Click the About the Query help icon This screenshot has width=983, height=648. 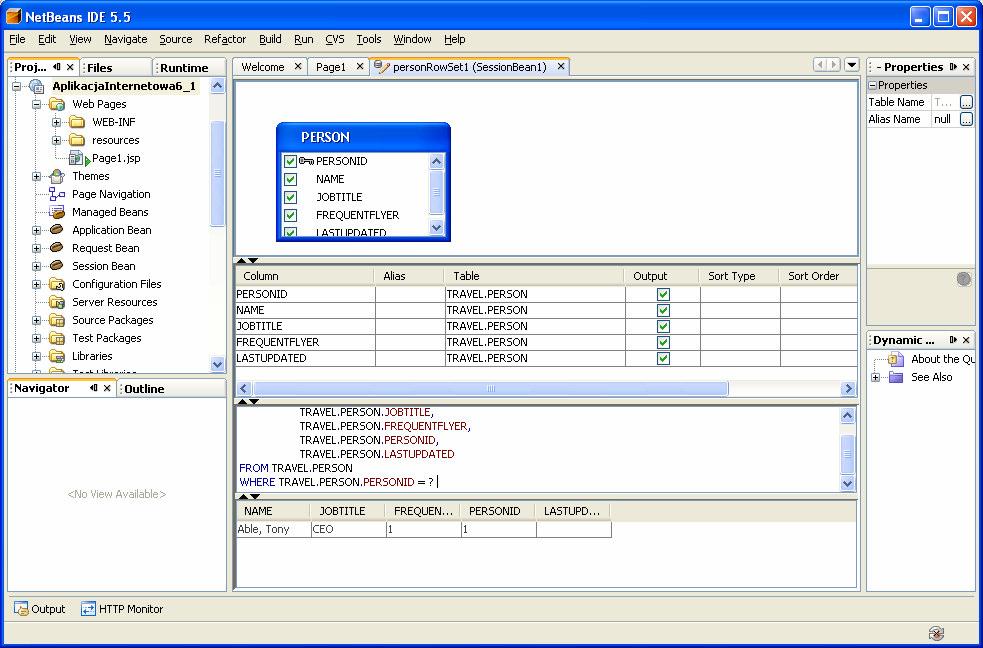[896, 359]
